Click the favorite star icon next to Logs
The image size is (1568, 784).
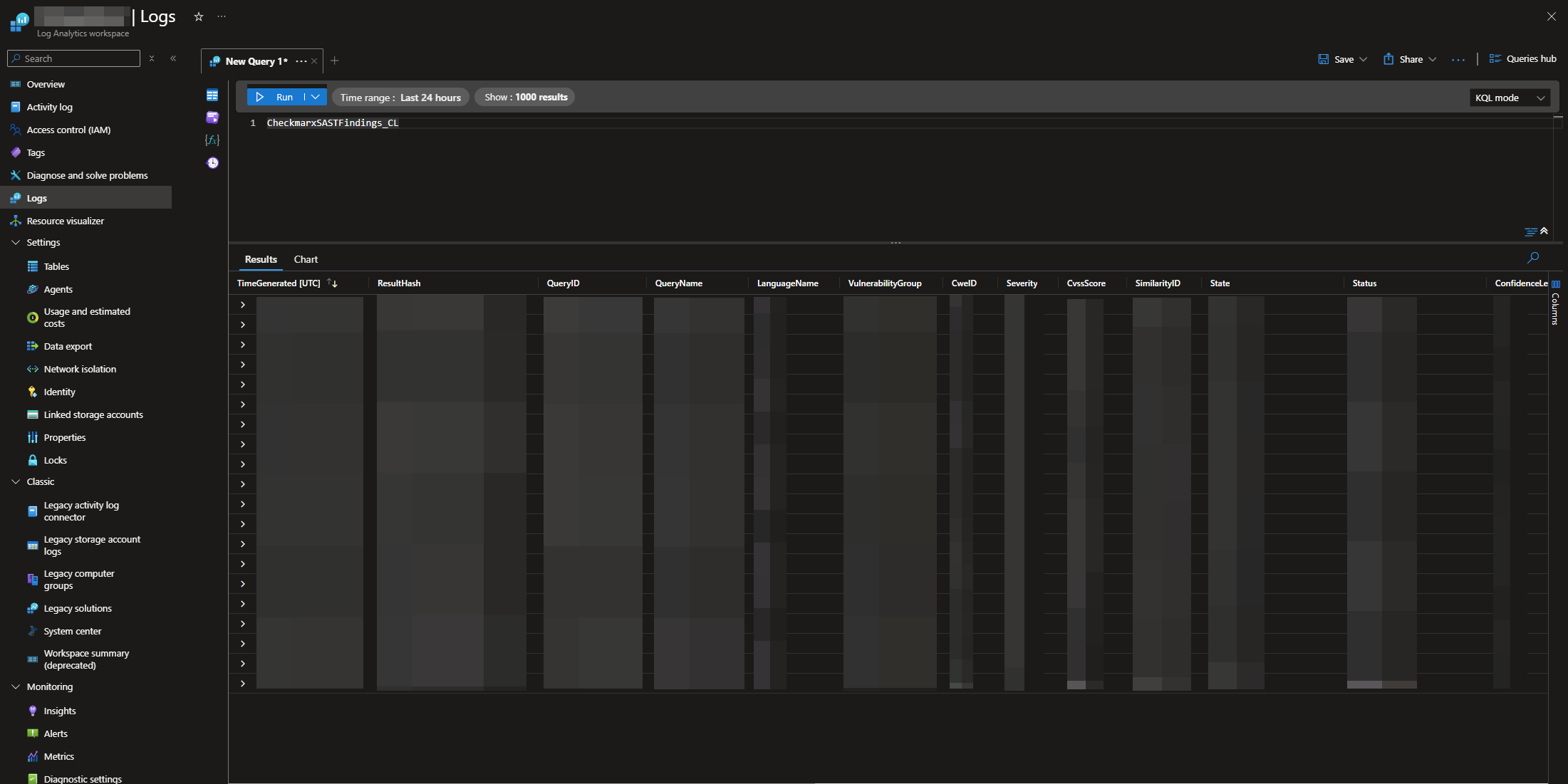(199, 17)
